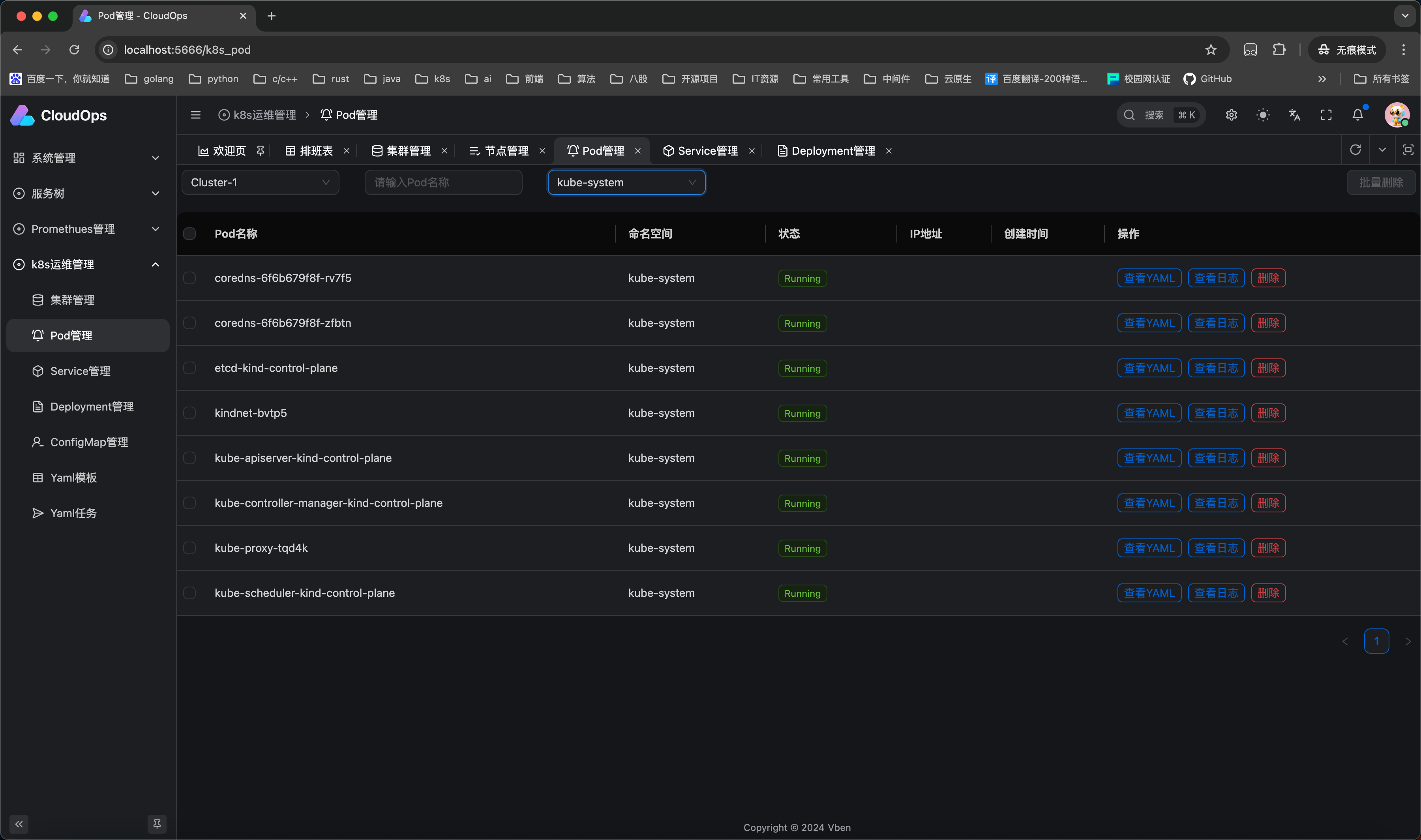This screenshot has height=840, width=1421.
Task: Click k8s运维管理 breadcrumb link
Action: pyautogui.click(x=257, y=115)
